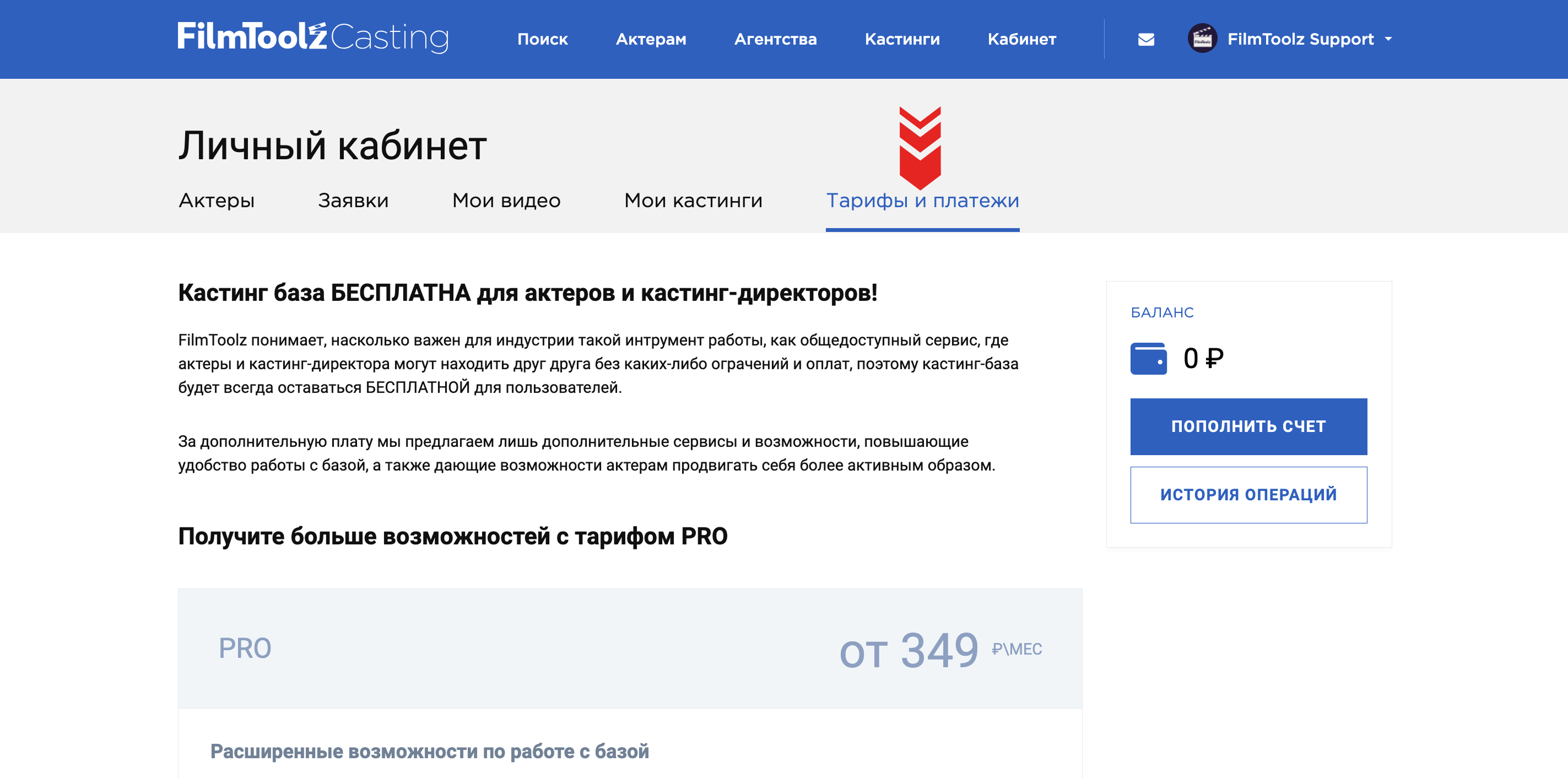This screenshot has height=778, width=1568.
Task: Click the FilmToolz Support avatar
Action: [x=1202, y=39]
